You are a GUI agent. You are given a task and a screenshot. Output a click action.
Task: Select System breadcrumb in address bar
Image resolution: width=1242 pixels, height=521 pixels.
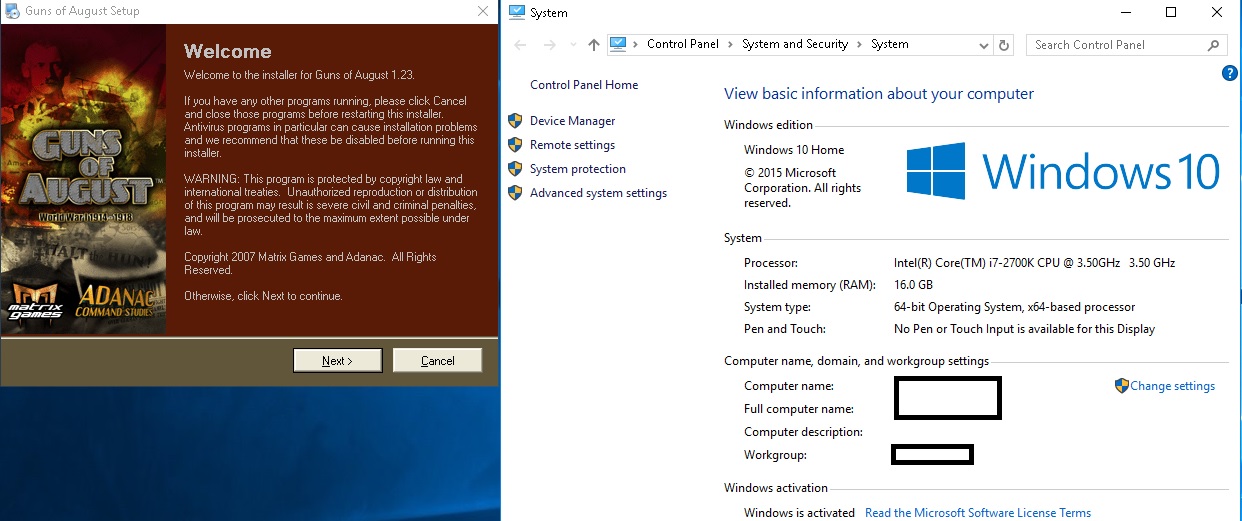tap(889, 44)
